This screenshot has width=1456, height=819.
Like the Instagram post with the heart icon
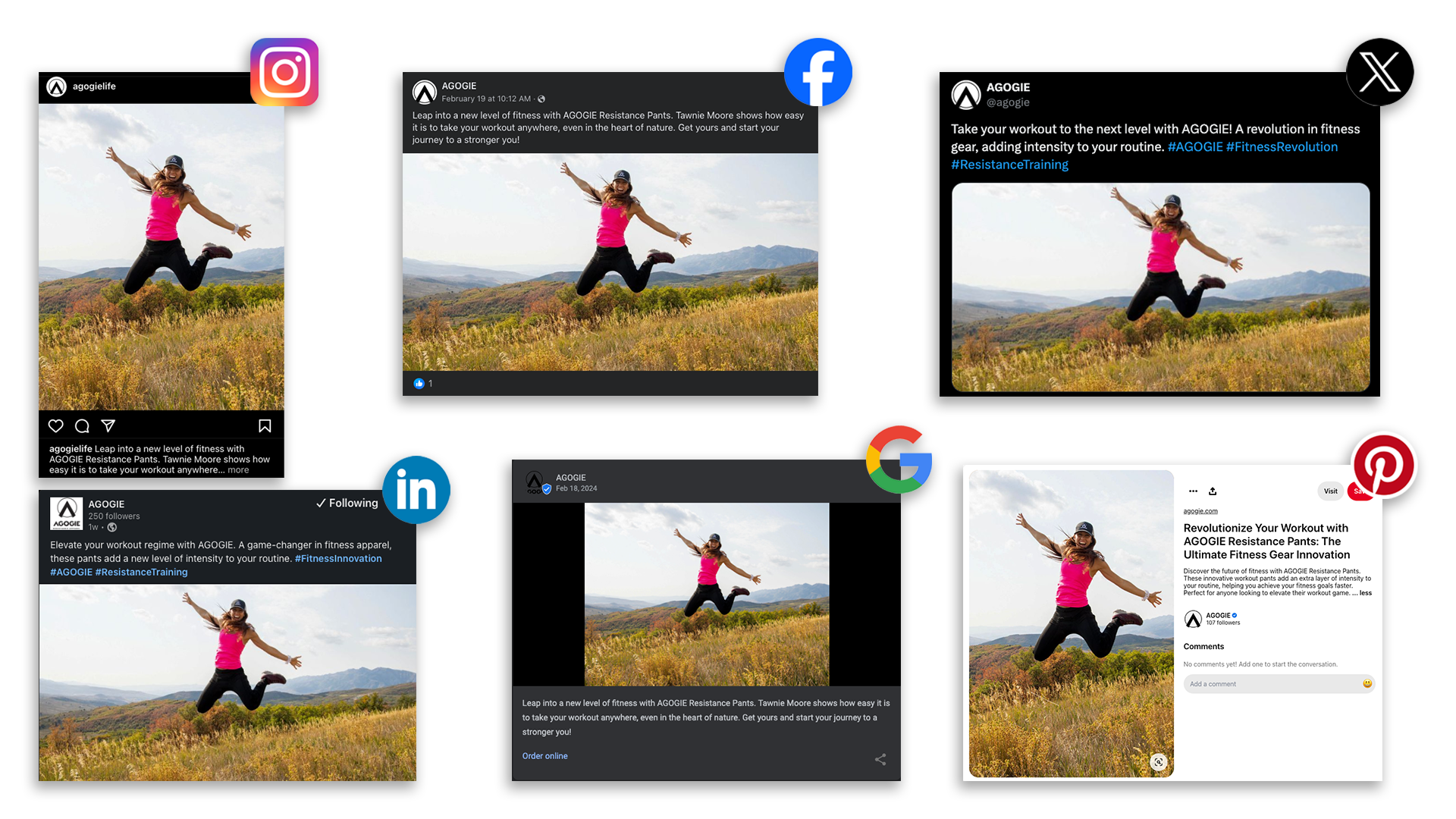point(56,426)
